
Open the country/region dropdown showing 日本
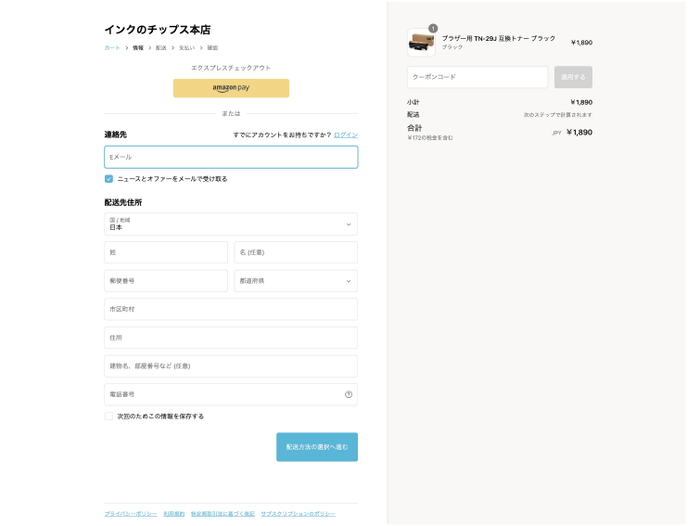[230, 224]
